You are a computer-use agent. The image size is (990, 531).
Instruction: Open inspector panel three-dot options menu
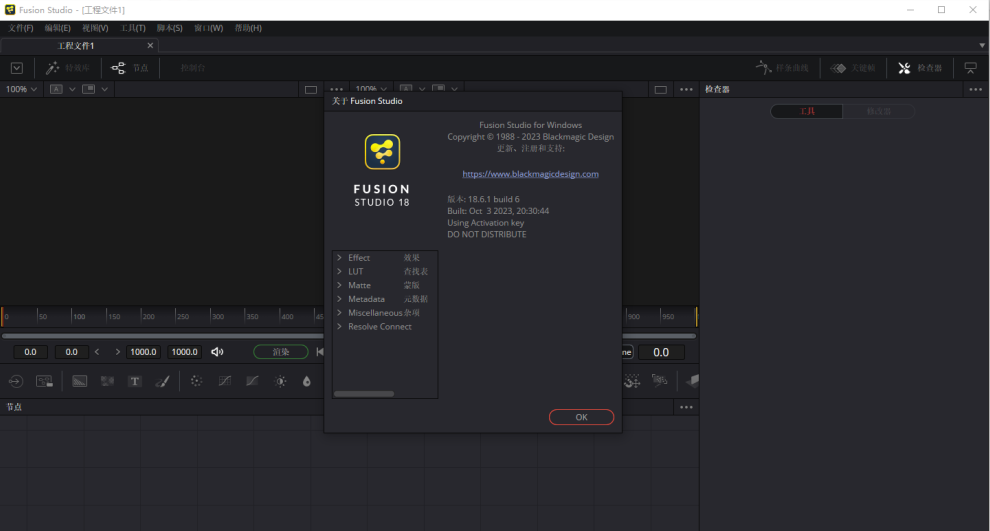(975, 89)
